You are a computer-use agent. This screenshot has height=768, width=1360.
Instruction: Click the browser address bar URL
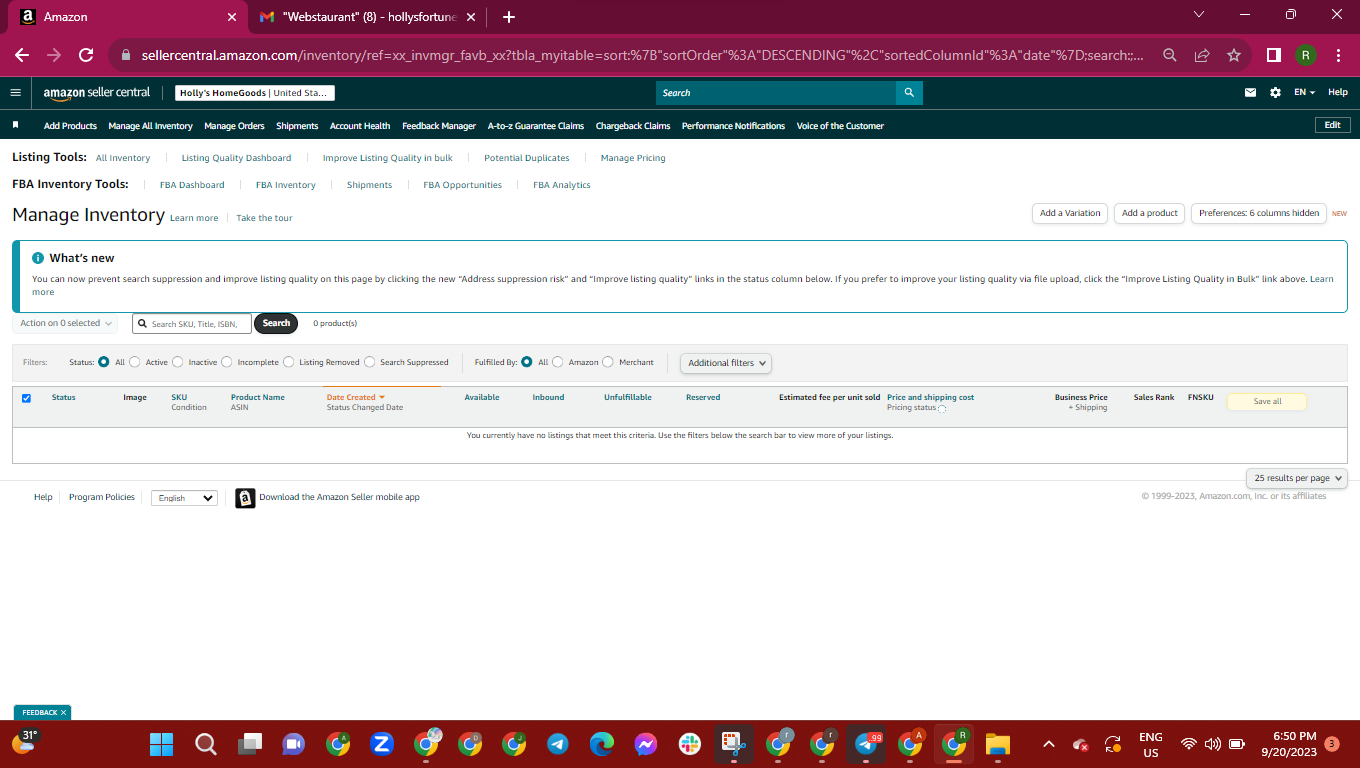pos(642,55)
